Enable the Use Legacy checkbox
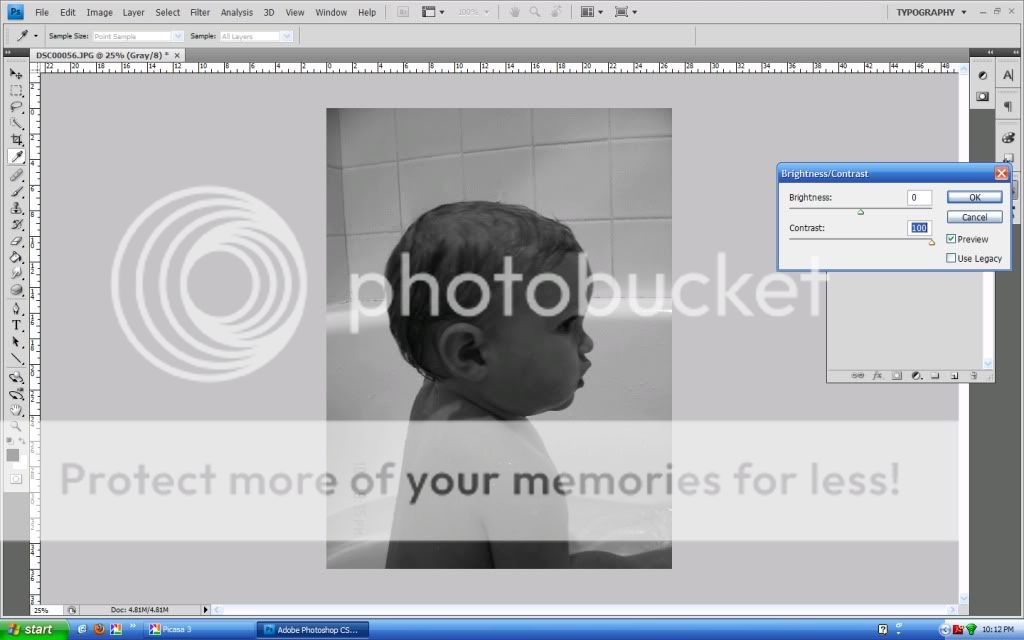This screenshot has width=1024, height=640. pos(951,258)
